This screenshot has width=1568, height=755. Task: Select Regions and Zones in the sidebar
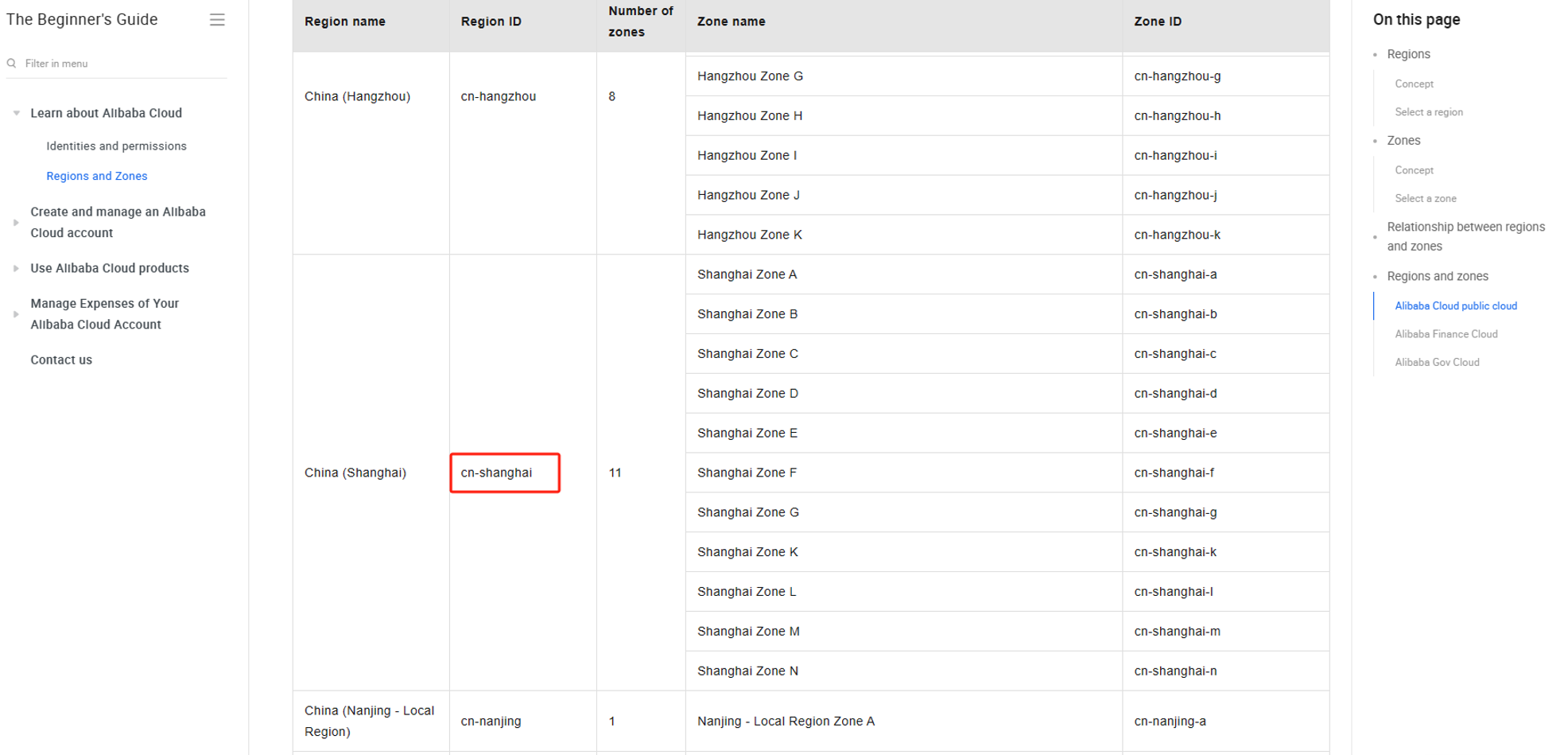click(x=96, y=176)
